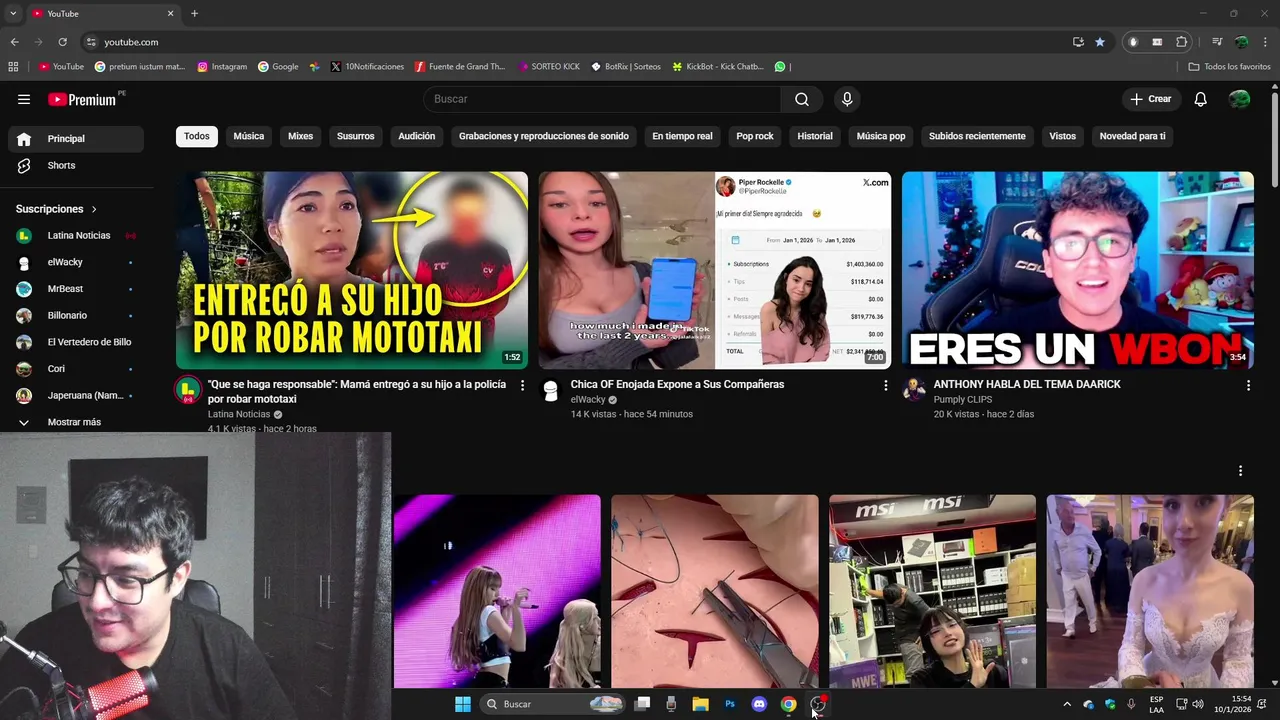Click Windows taskbar Buscar search box
This screenshot has width=1280, height=720.
point(552,704)
